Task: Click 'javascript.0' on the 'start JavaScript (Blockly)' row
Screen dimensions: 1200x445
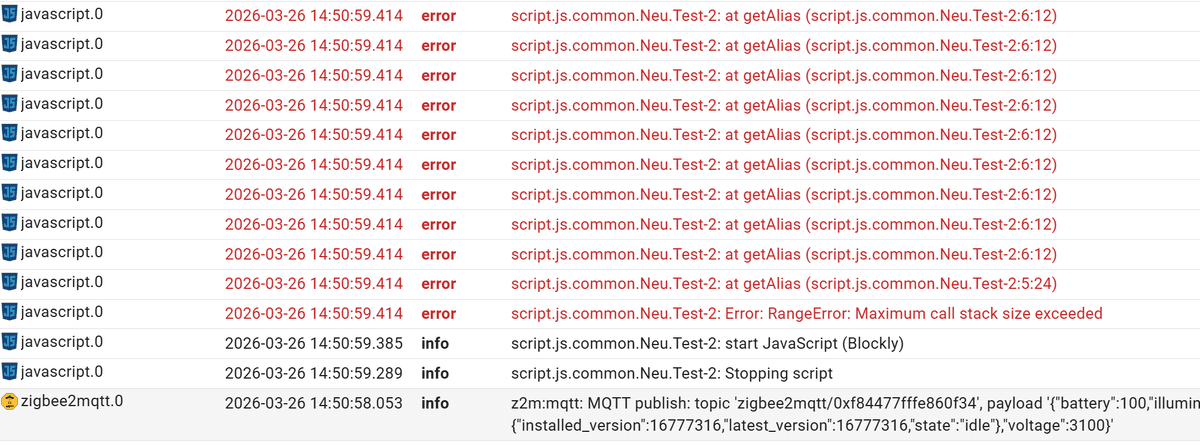Action: click(61, 342)
